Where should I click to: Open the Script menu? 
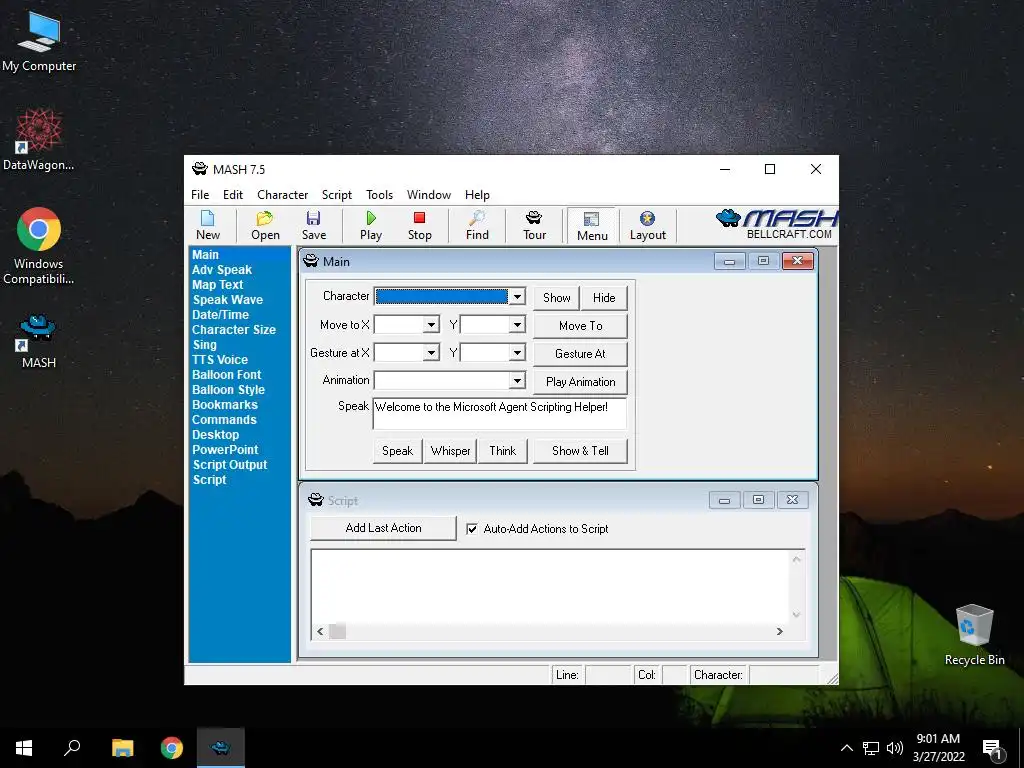tap(336, 195)
